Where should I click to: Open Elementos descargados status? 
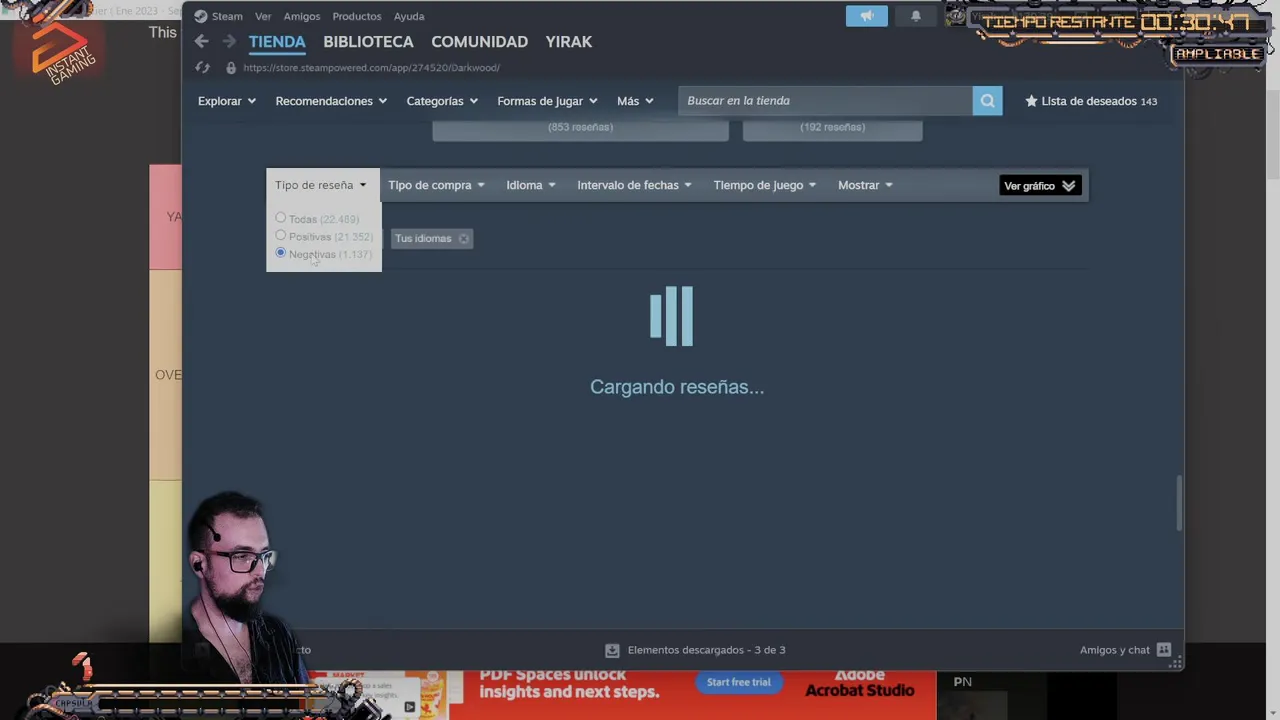pos(696,650)
